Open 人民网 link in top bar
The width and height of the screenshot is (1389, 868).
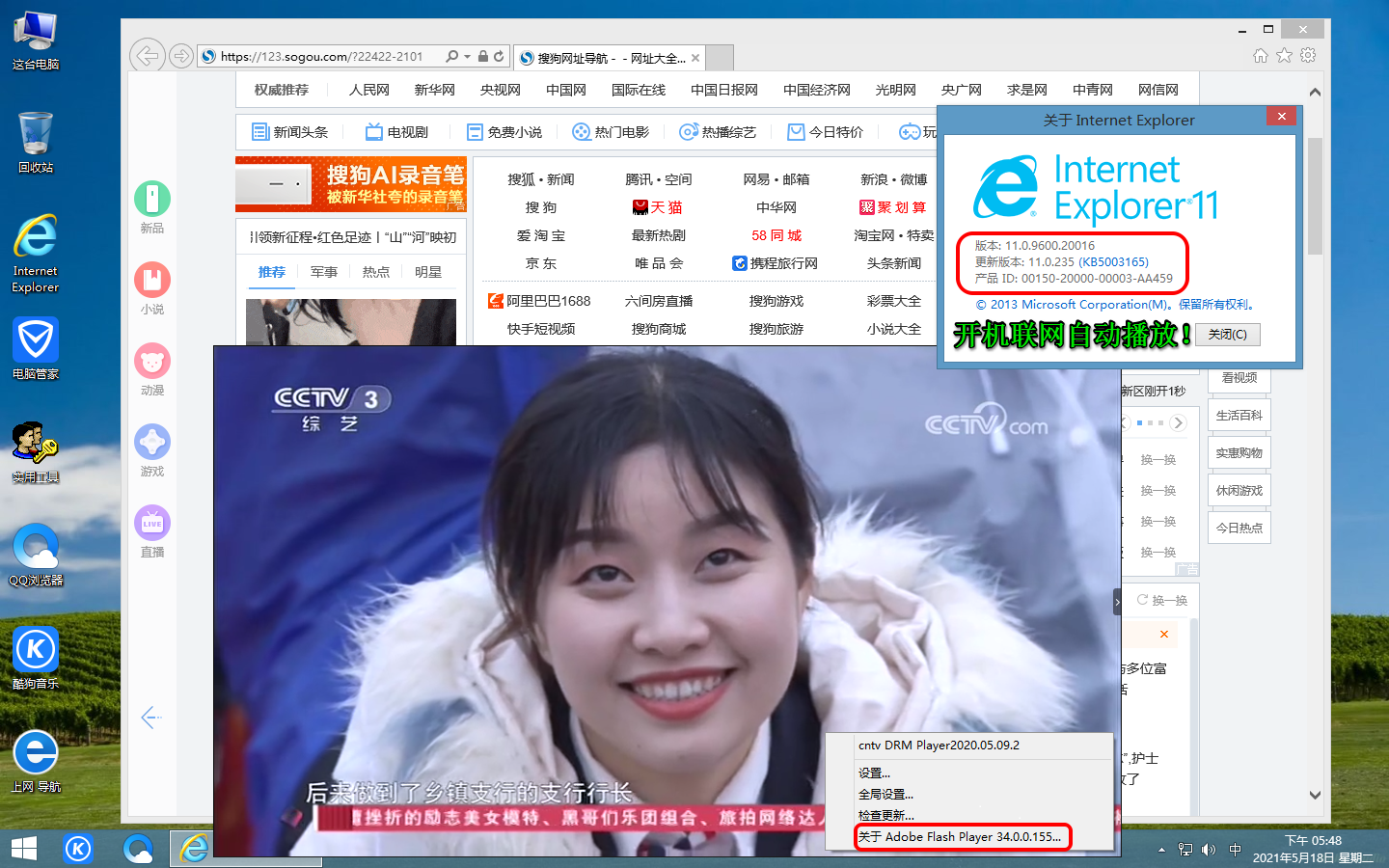(x=369, y=90)
